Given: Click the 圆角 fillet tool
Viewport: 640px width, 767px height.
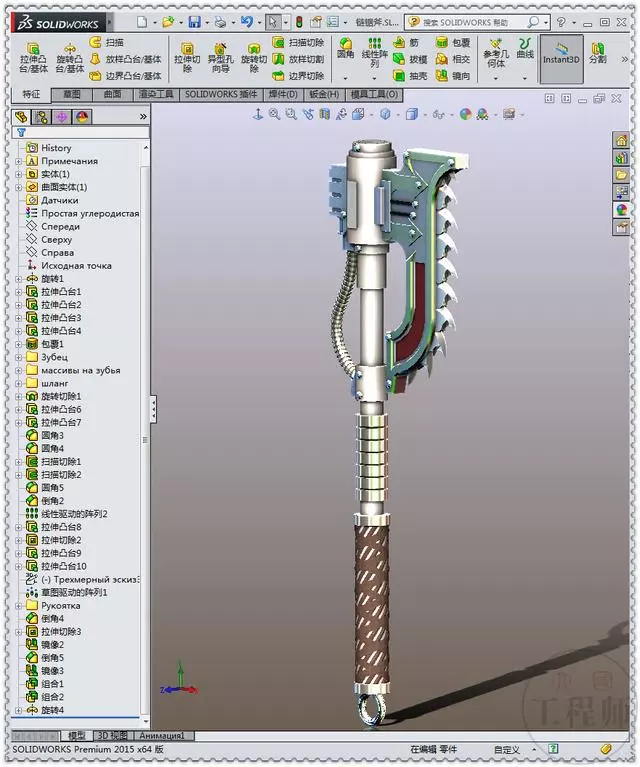Looking at the screenshot, I should pyautogui.click(x=345, y=49).
